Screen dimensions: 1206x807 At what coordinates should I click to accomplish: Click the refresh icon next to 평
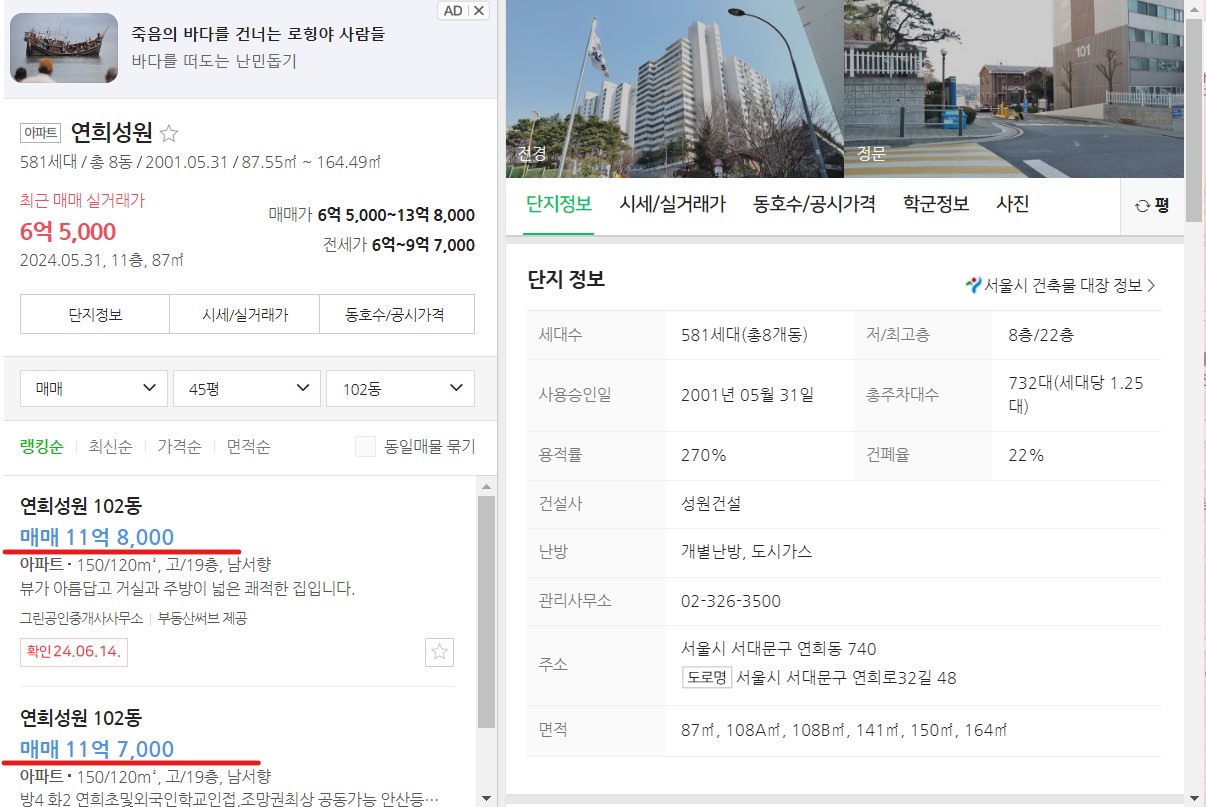(1142, 206)
